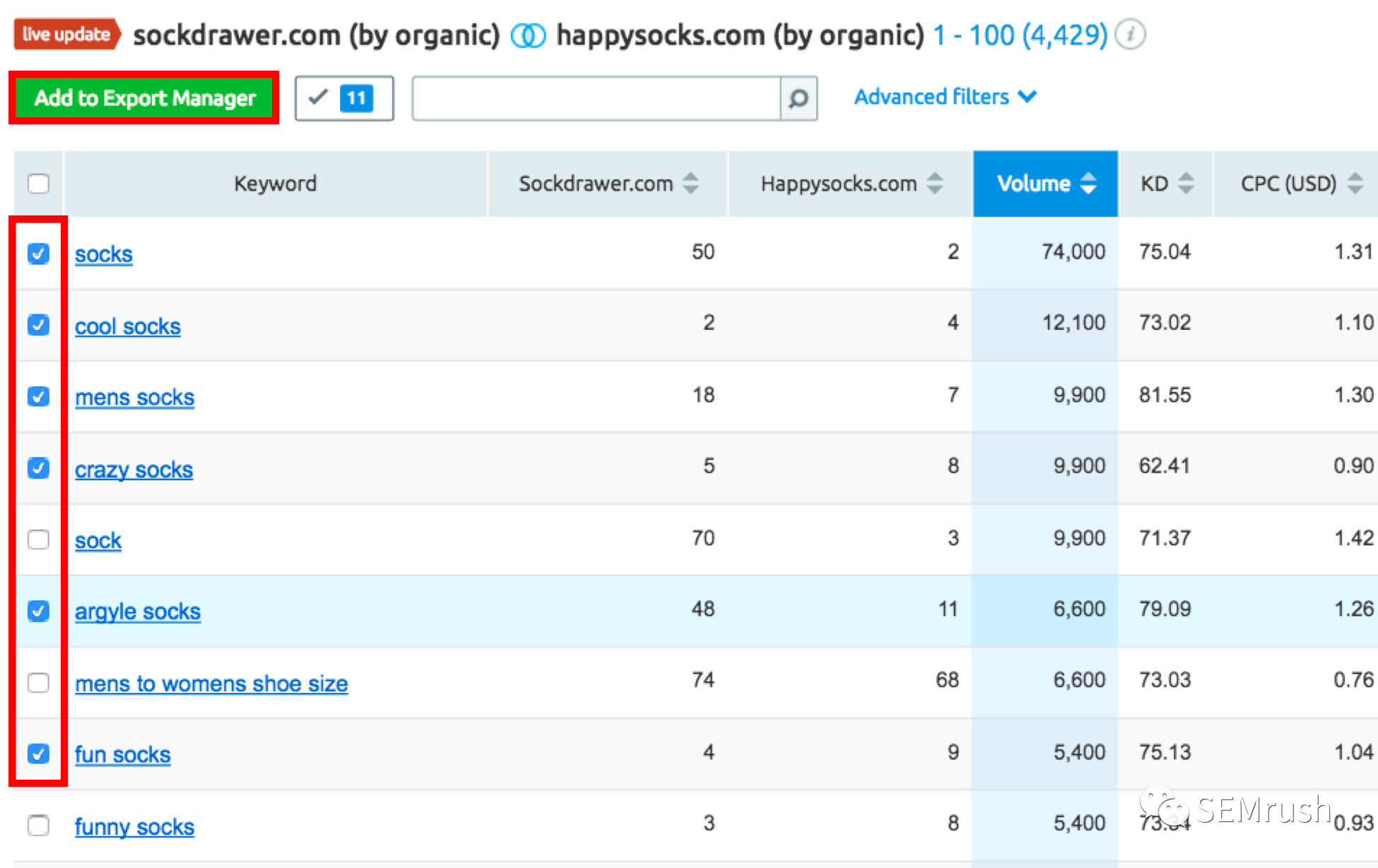Expand the Advanced filters dropdown
1378x868 pixels.
point(946,97)
